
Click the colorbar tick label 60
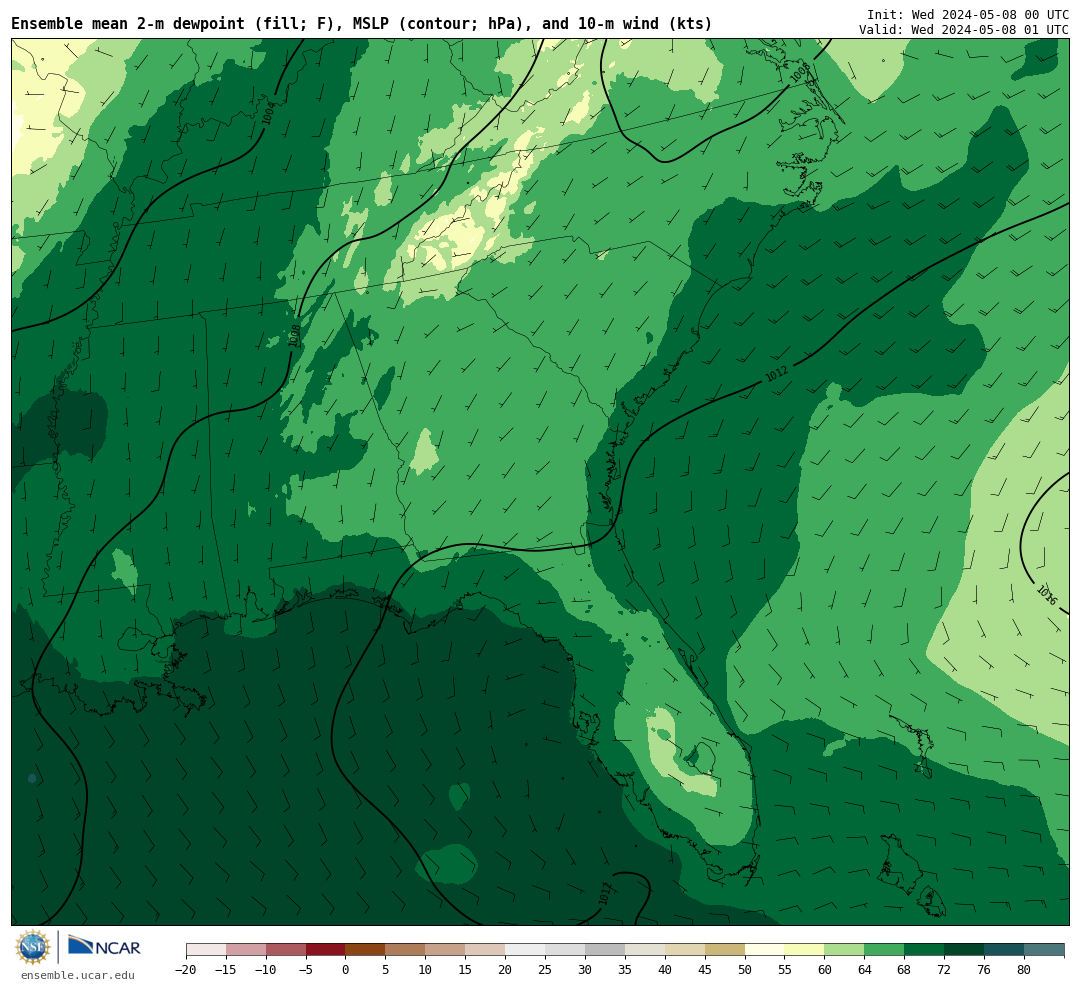[x=824, y=969]
